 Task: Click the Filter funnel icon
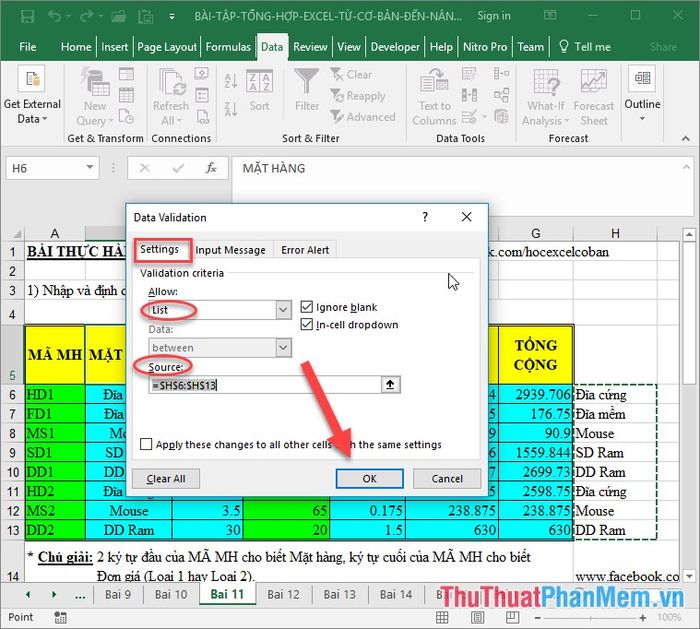tap(307, 82)
